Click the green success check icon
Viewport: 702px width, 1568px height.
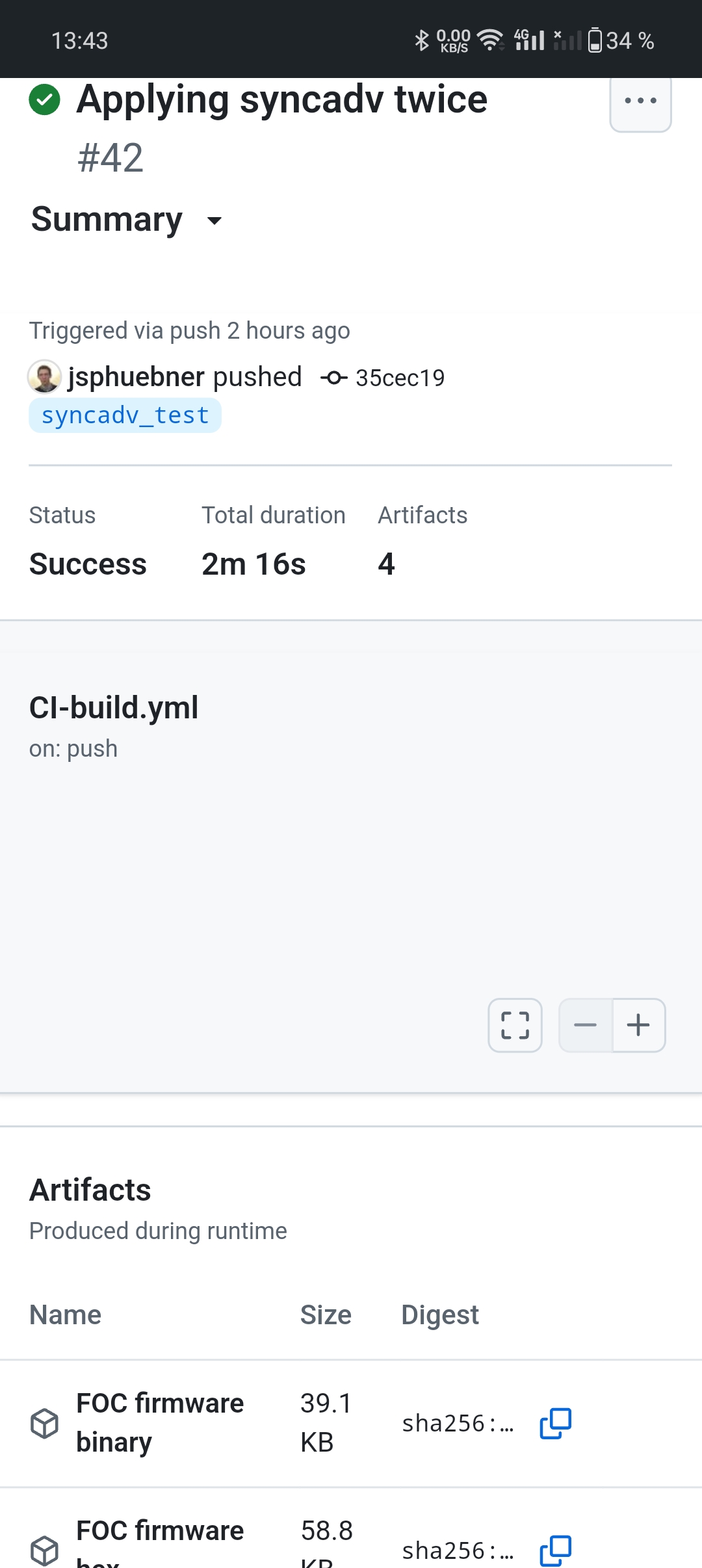point(45,100)
